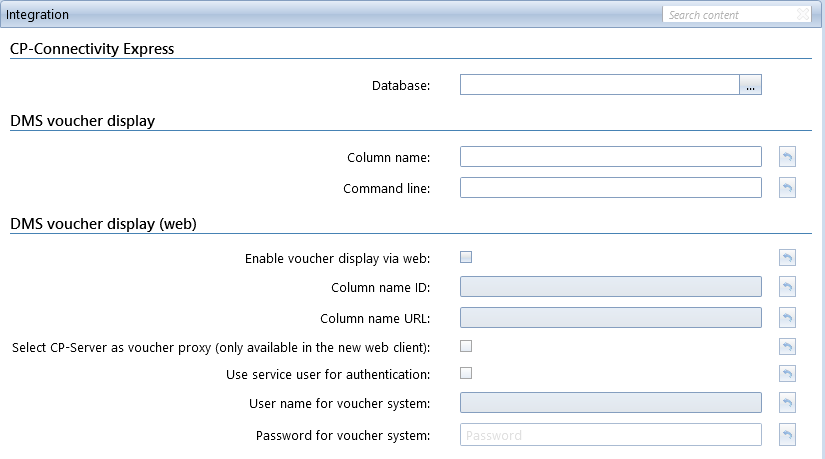Clear the Search content box
This screenshot has height=459, width=825.
point(803,14)
